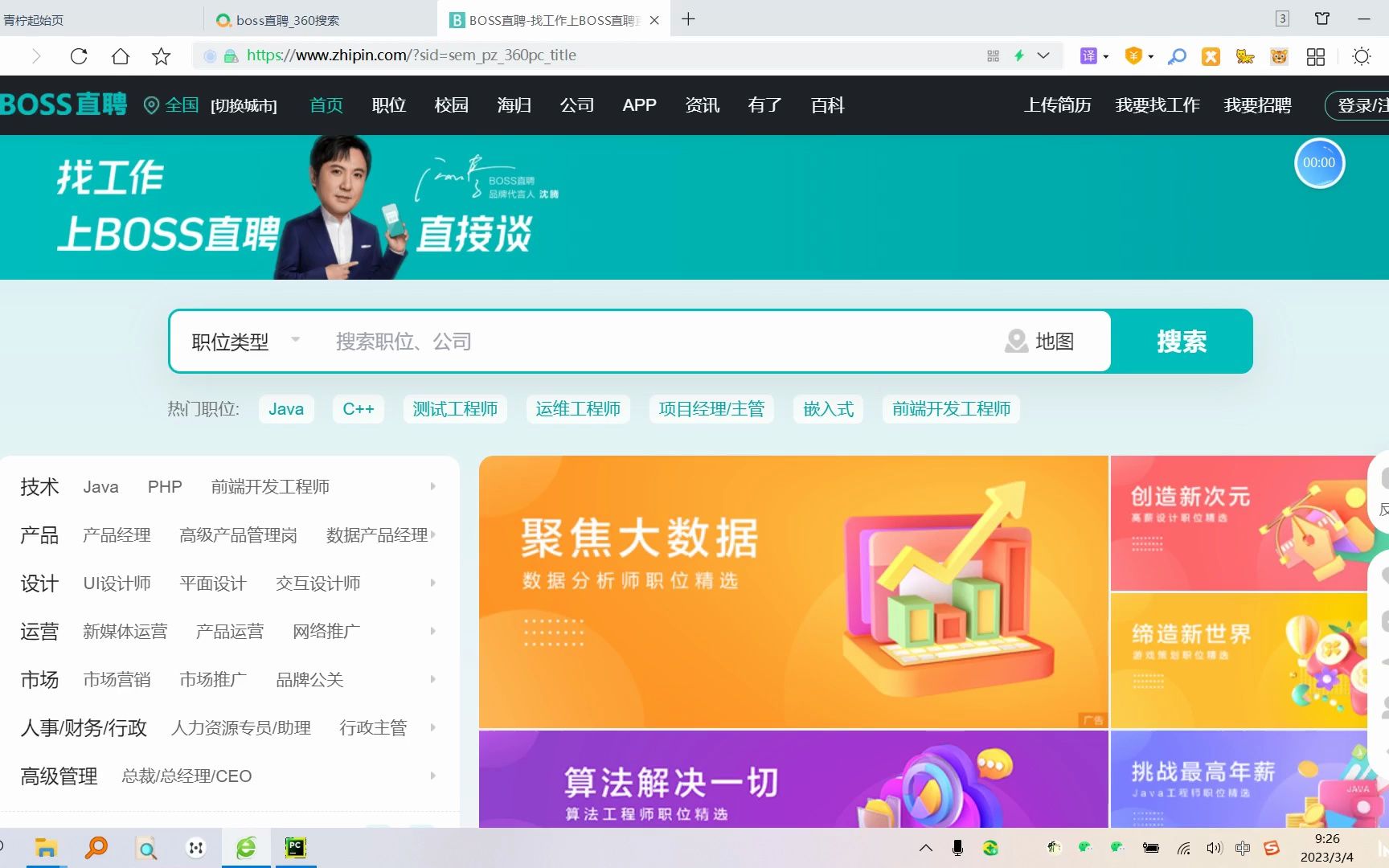Open the 百科 nav item

[x=828, y=105]
